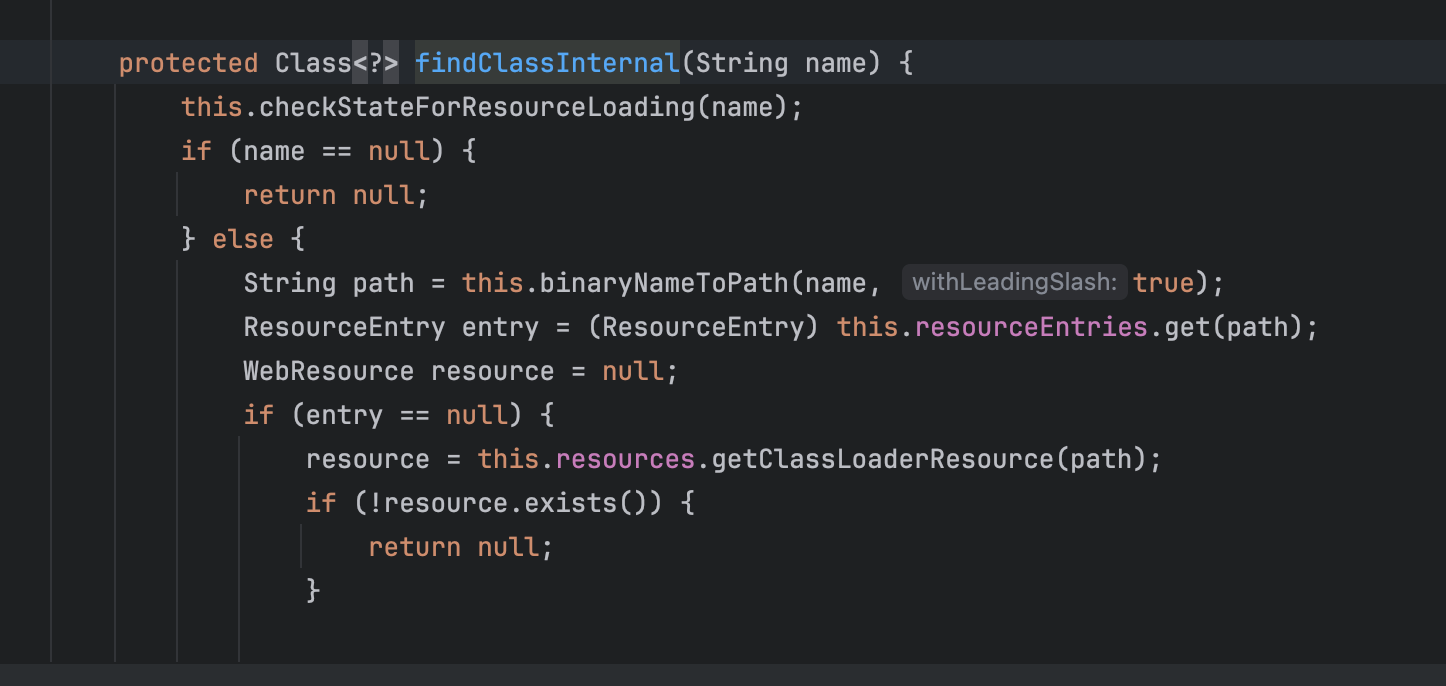This screenshot has width=1446, height=686.
Task: Click the name == null condition
Action: [x=337, y=151]
